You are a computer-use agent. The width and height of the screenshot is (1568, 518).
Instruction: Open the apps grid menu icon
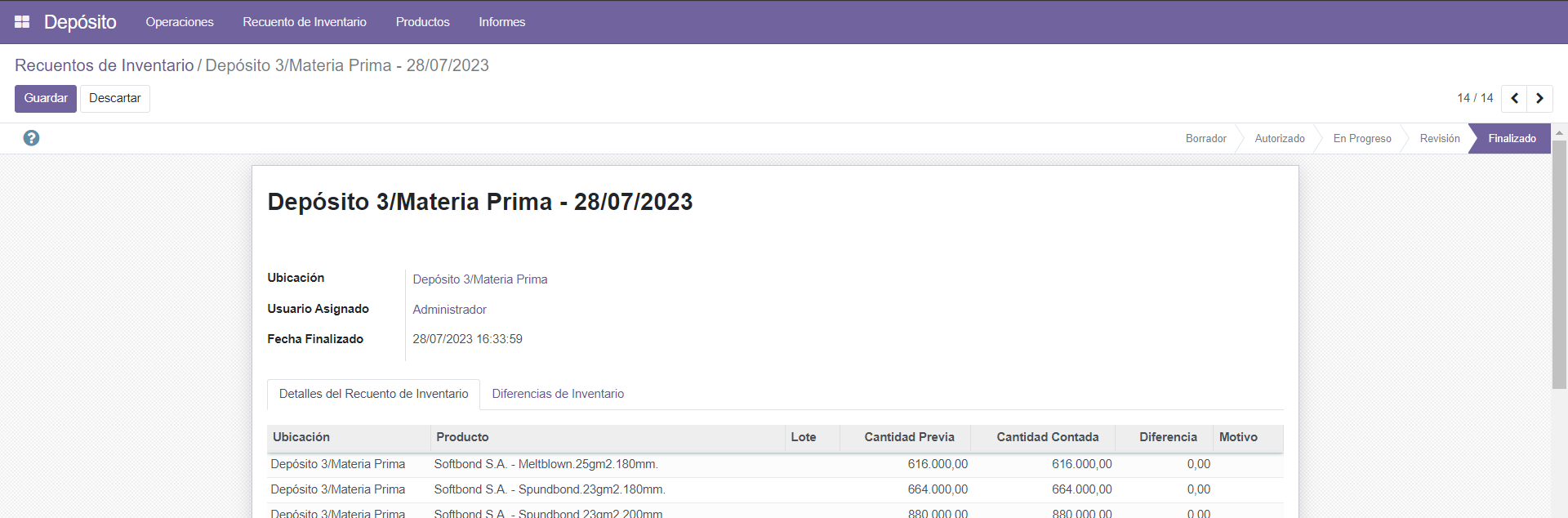tap(22, 22)
